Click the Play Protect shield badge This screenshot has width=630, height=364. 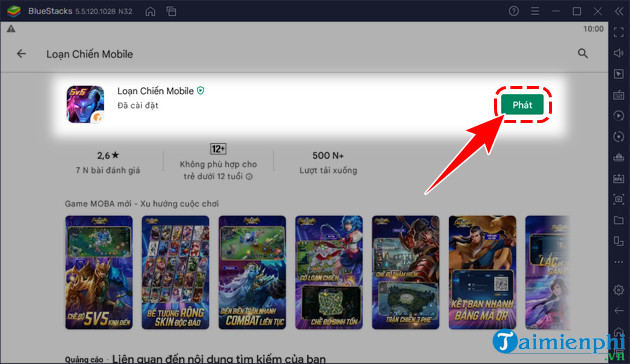pyautogui.click(x=200, y=91)
